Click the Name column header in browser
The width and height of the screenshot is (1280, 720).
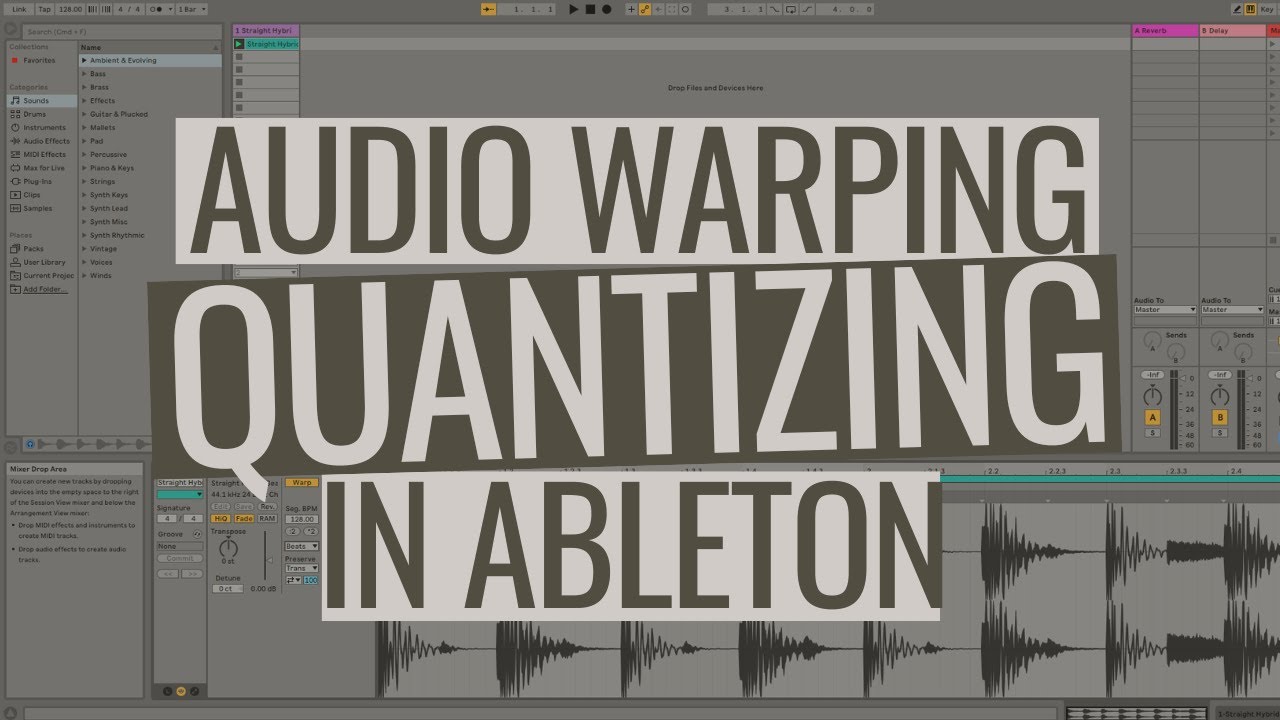(x=150, y=47)
